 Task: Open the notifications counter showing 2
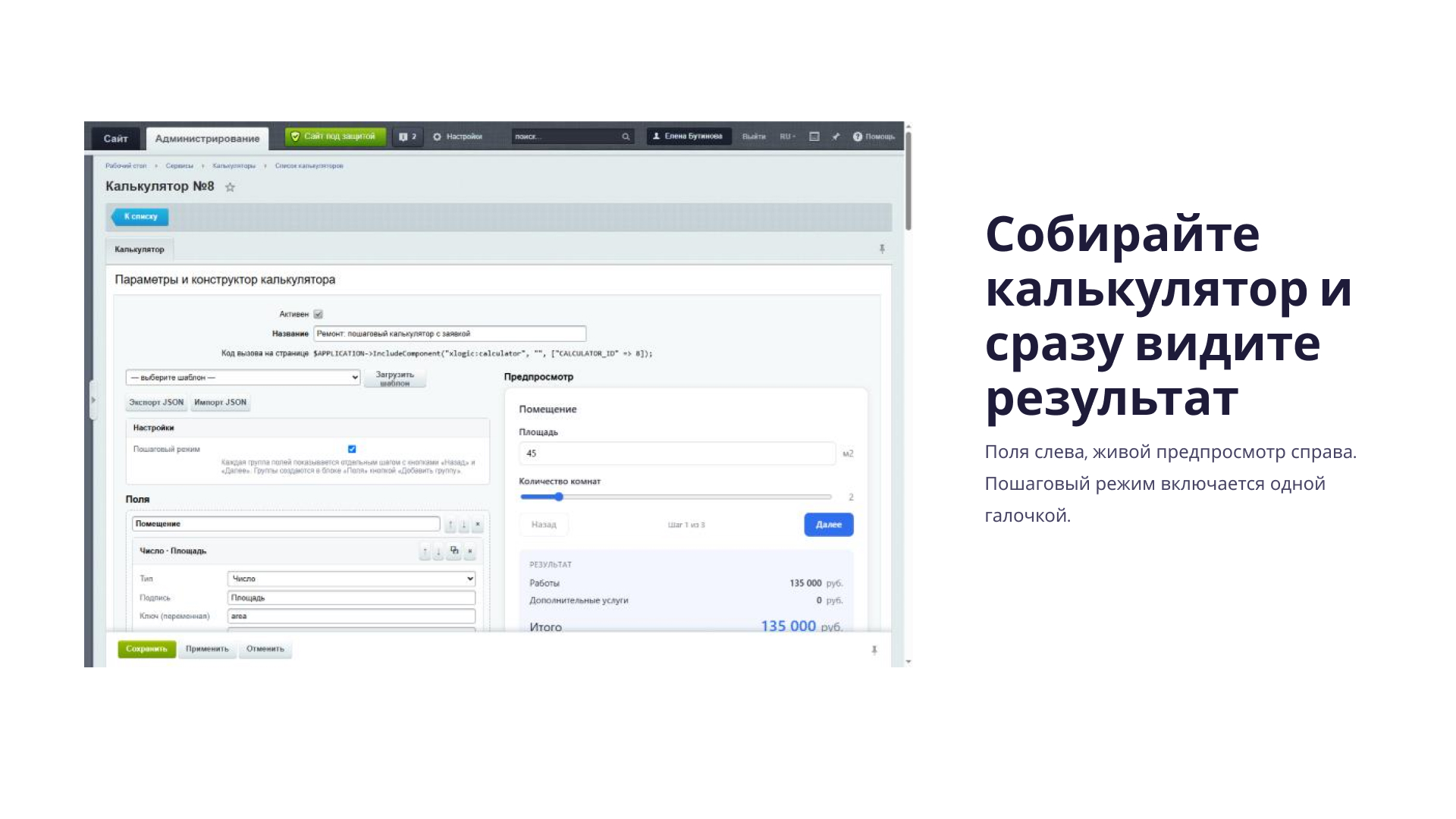[x=408, y=136]
